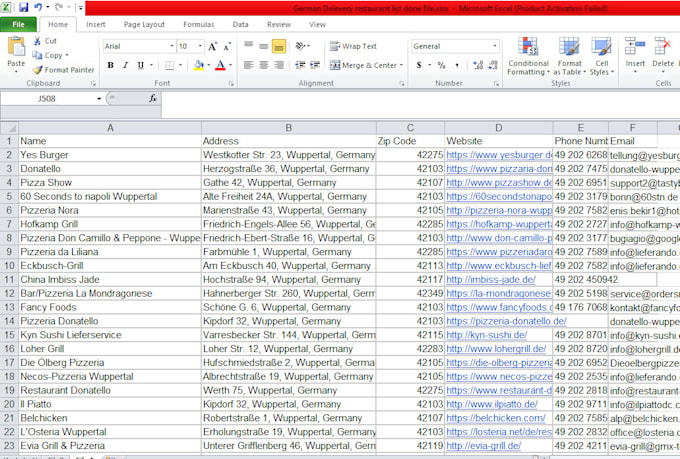
Task: Expand the Underline style dropdown arrow
Action: tap(151, 65)
